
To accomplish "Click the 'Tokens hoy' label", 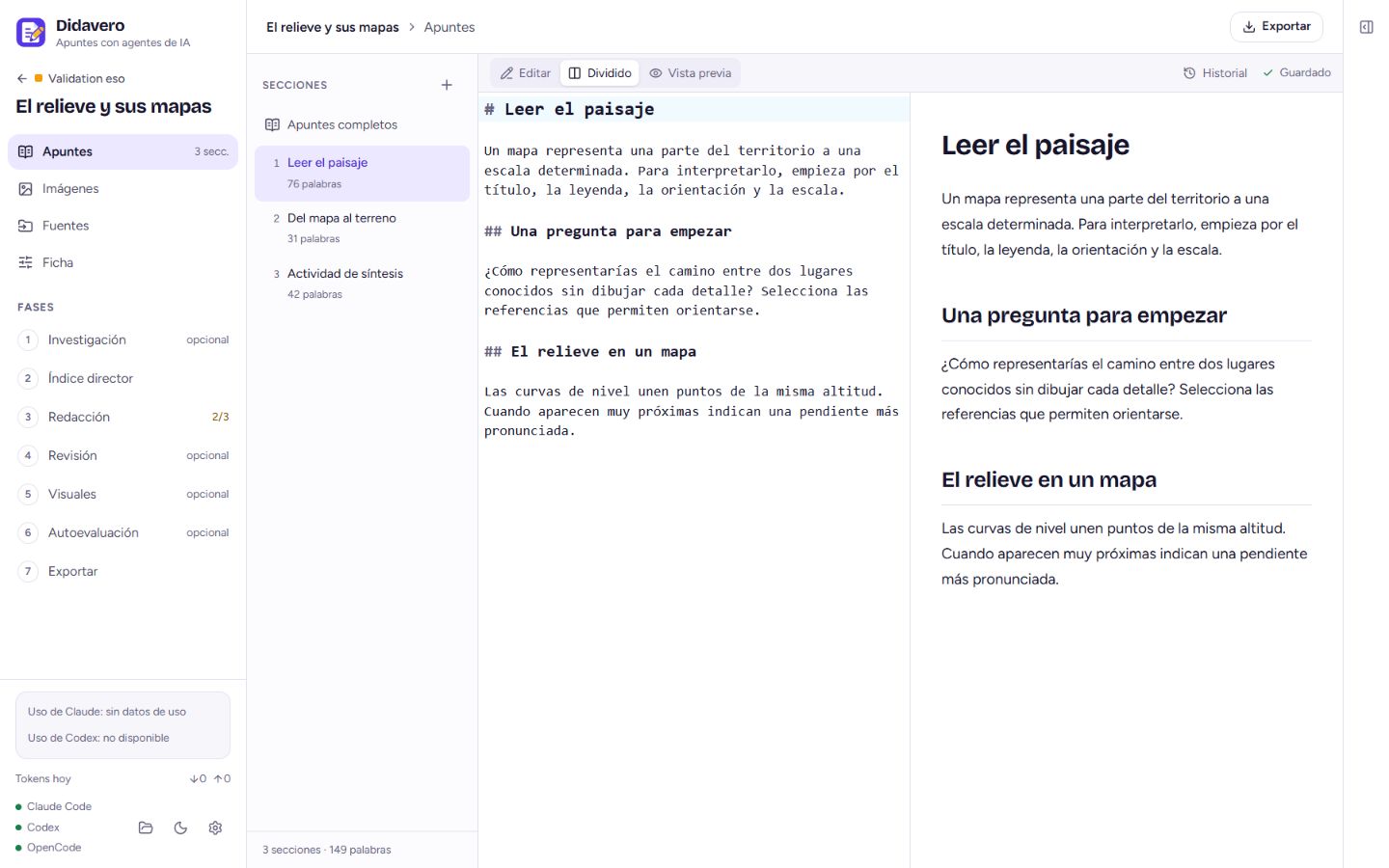I will [x=43, y=779].
